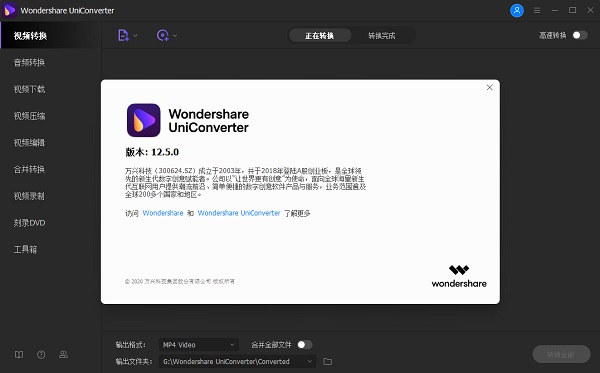This screenshot has width=600, height=373.
Task: Open the MP4 Video output format dropdown
Action: 199,345
